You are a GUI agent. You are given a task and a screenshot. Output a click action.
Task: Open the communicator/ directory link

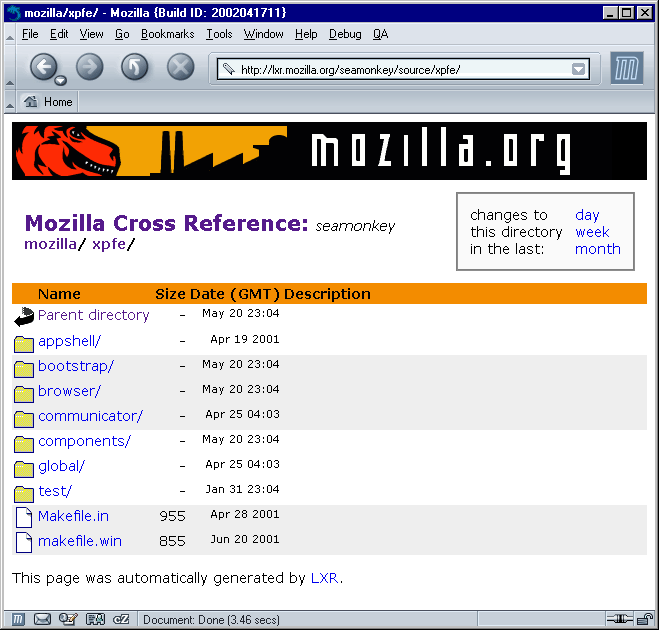click(90, 416)
